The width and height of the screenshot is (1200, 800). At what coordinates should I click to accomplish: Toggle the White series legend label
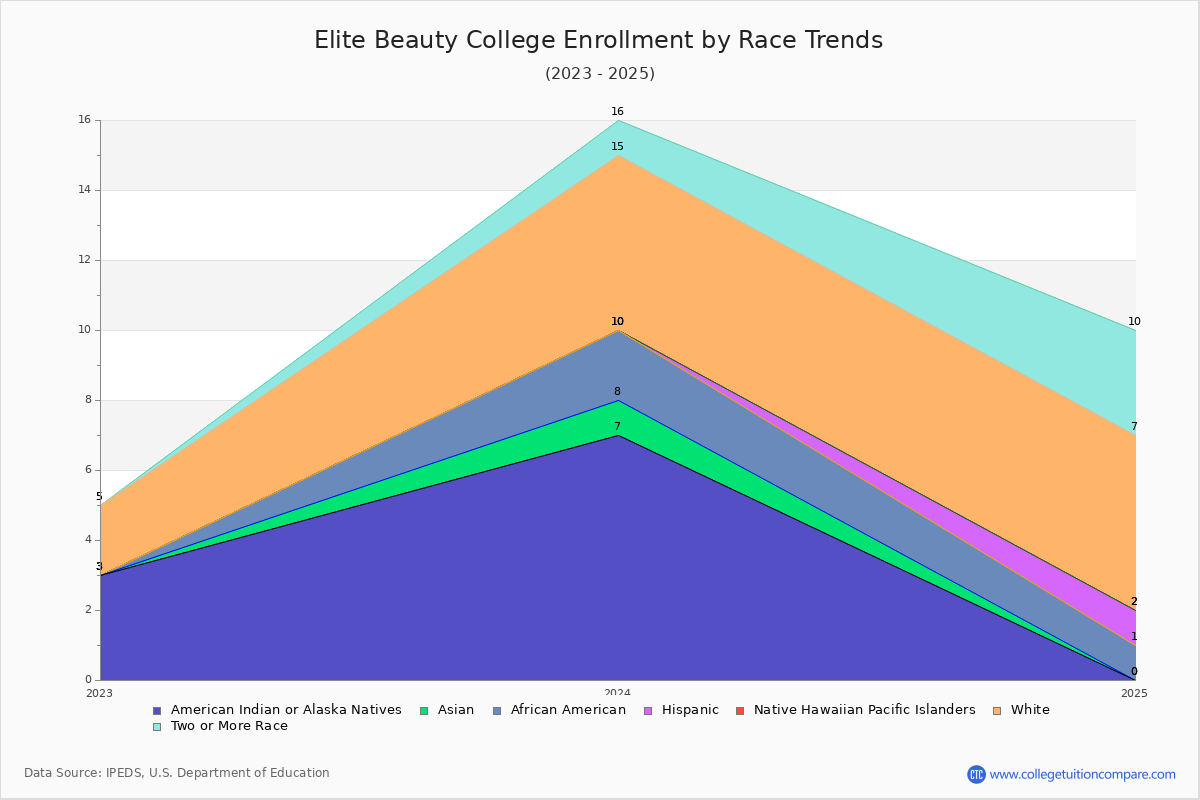pyautogui.click(x=1030, y=710)
